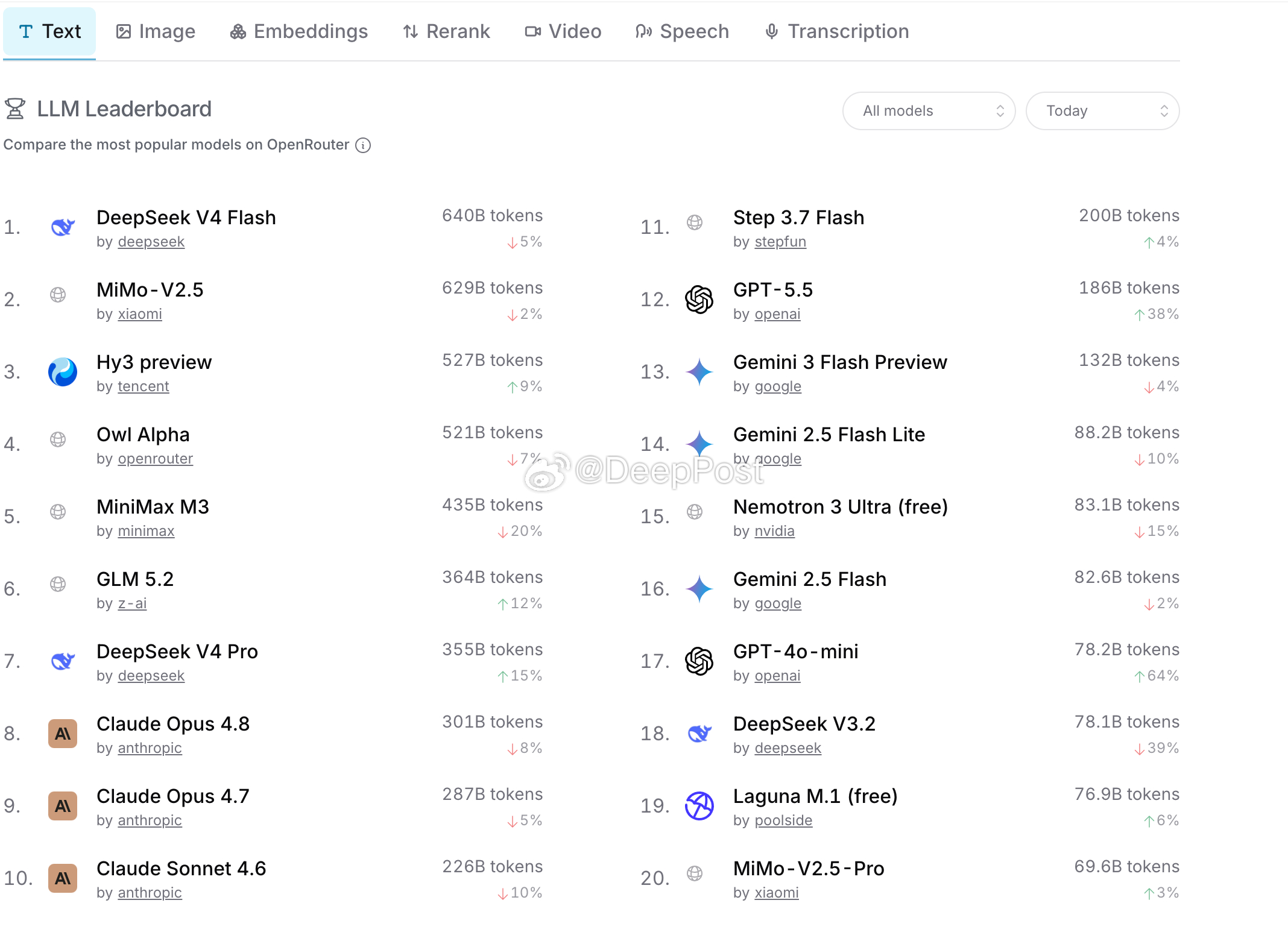Visit the nvidia provider link
1288x944 pixels.
775,531
